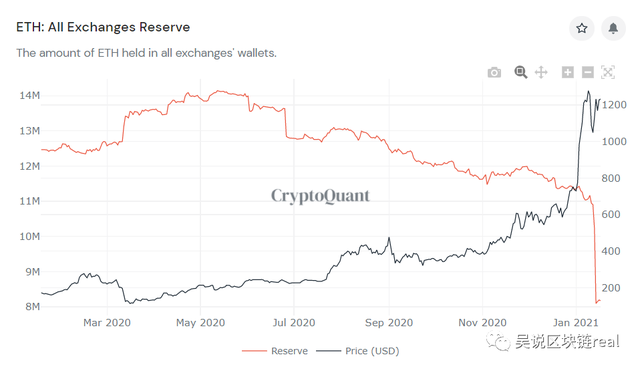The image size is (640, 369).
Task: Select the magnifier zoom tool
Action: coord(520,72)
